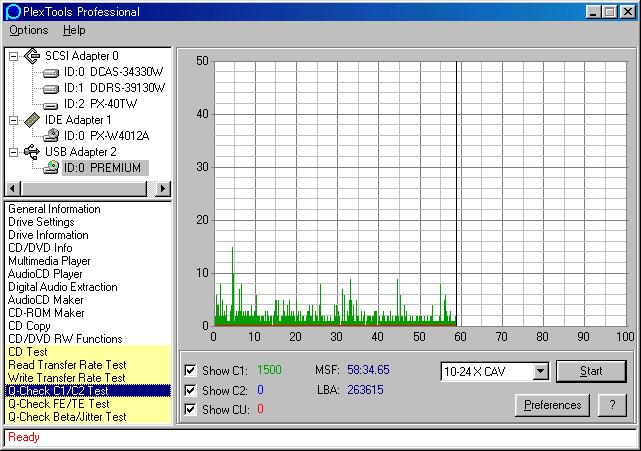
Task: Click the DCAS-34330W hard drive icon
Action: (51, 73)
